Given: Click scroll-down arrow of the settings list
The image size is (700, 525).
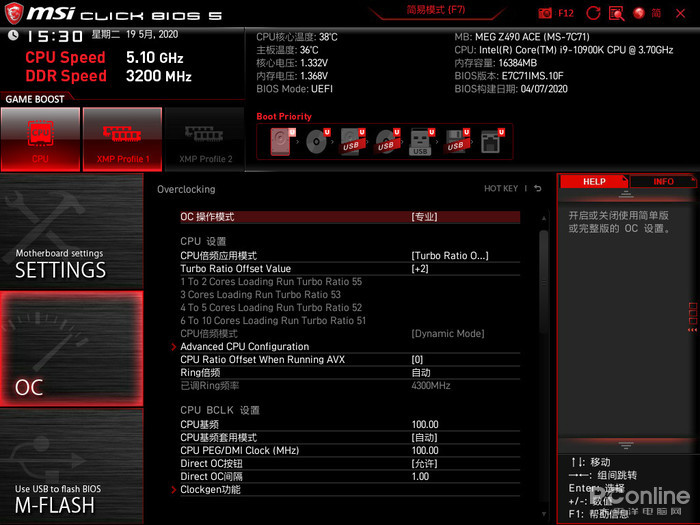Looking at the screenshot, I should point(543,514).
